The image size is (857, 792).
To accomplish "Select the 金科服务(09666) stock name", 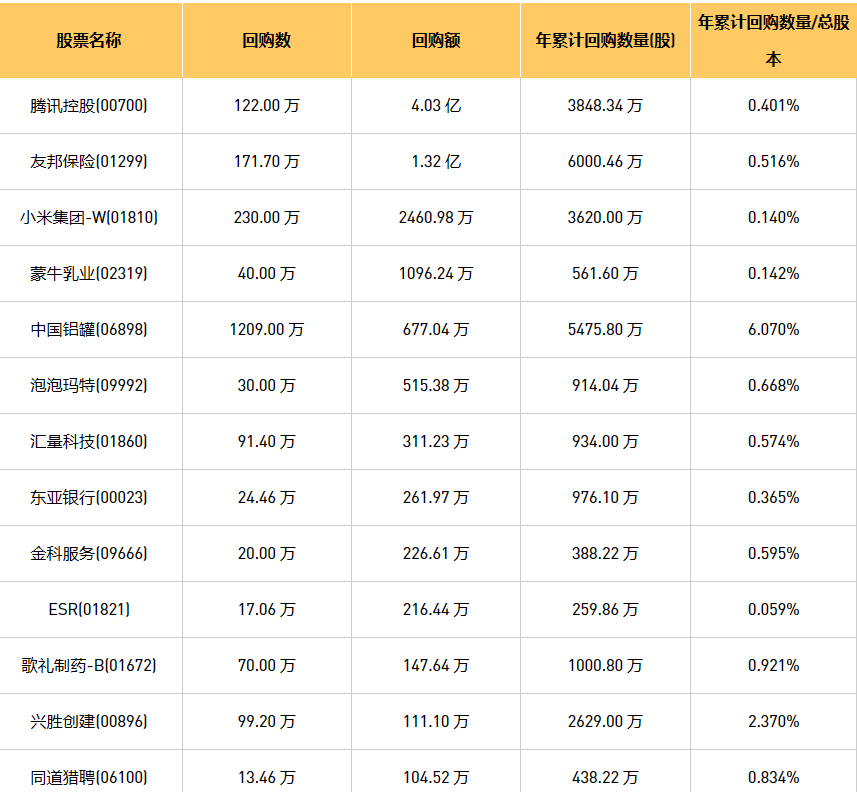I will click(x=90, y=553).
